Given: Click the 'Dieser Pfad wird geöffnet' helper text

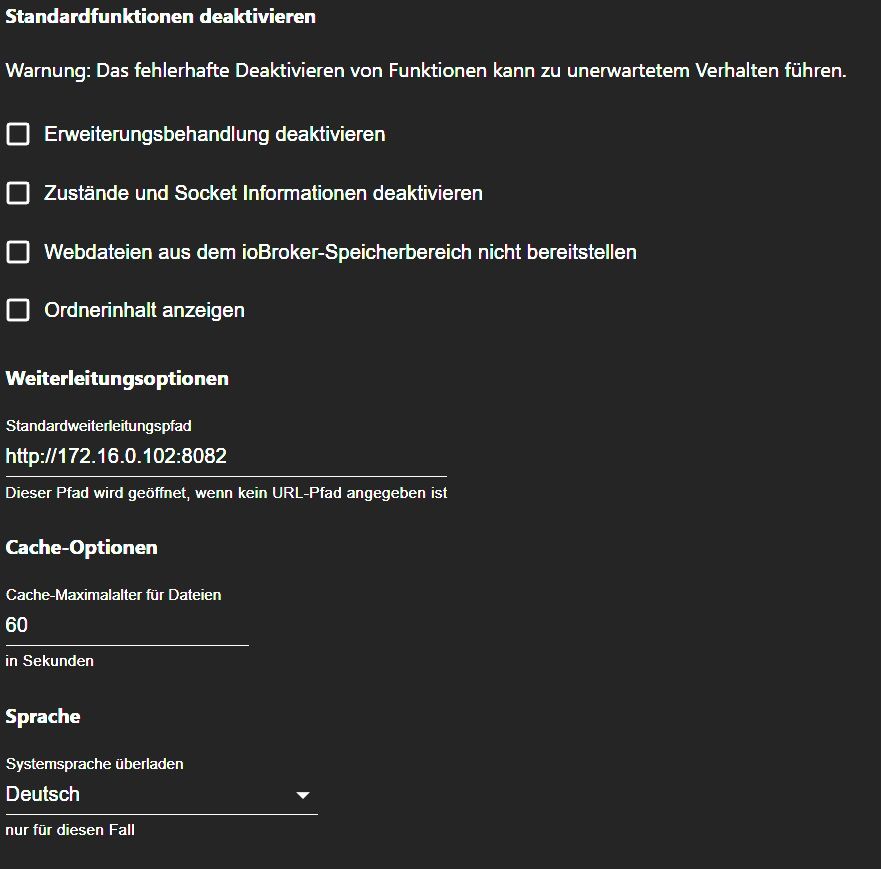Looking at the screenshot, I should [x=226, y=492].
